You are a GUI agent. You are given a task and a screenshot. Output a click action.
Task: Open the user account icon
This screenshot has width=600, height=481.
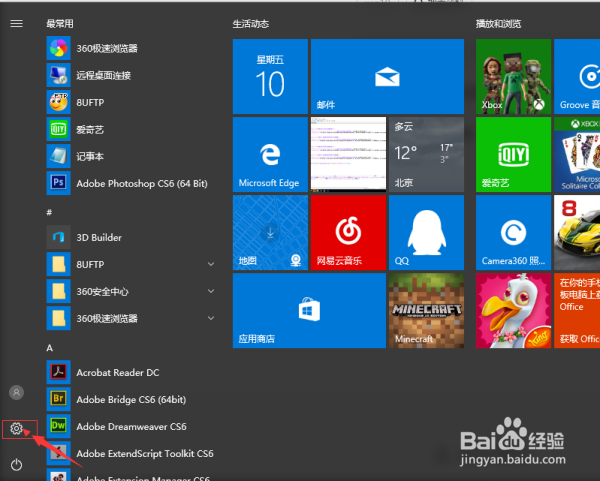[x=16, y=392]
